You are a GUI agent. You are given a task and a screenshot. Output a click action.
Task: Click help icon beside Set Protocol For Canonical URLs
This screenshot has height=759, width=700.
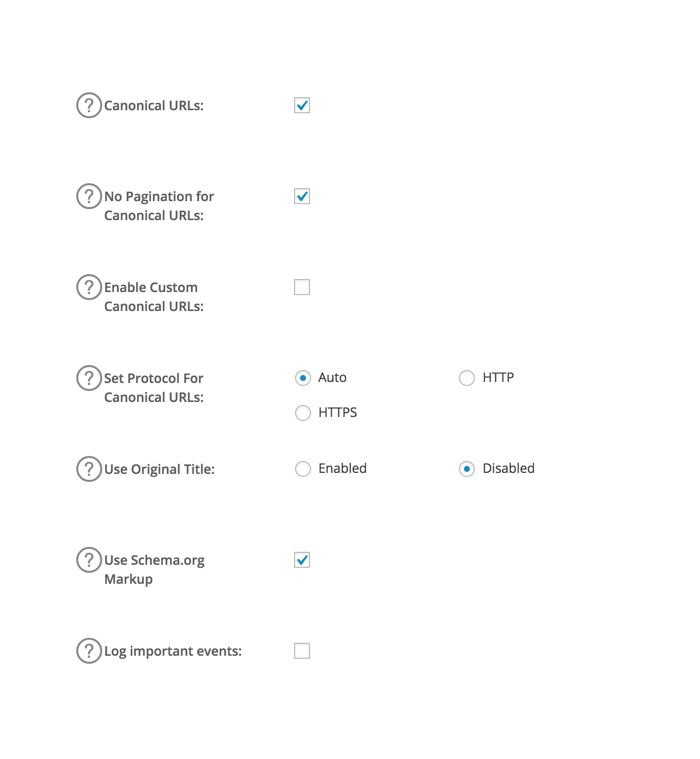89,378
